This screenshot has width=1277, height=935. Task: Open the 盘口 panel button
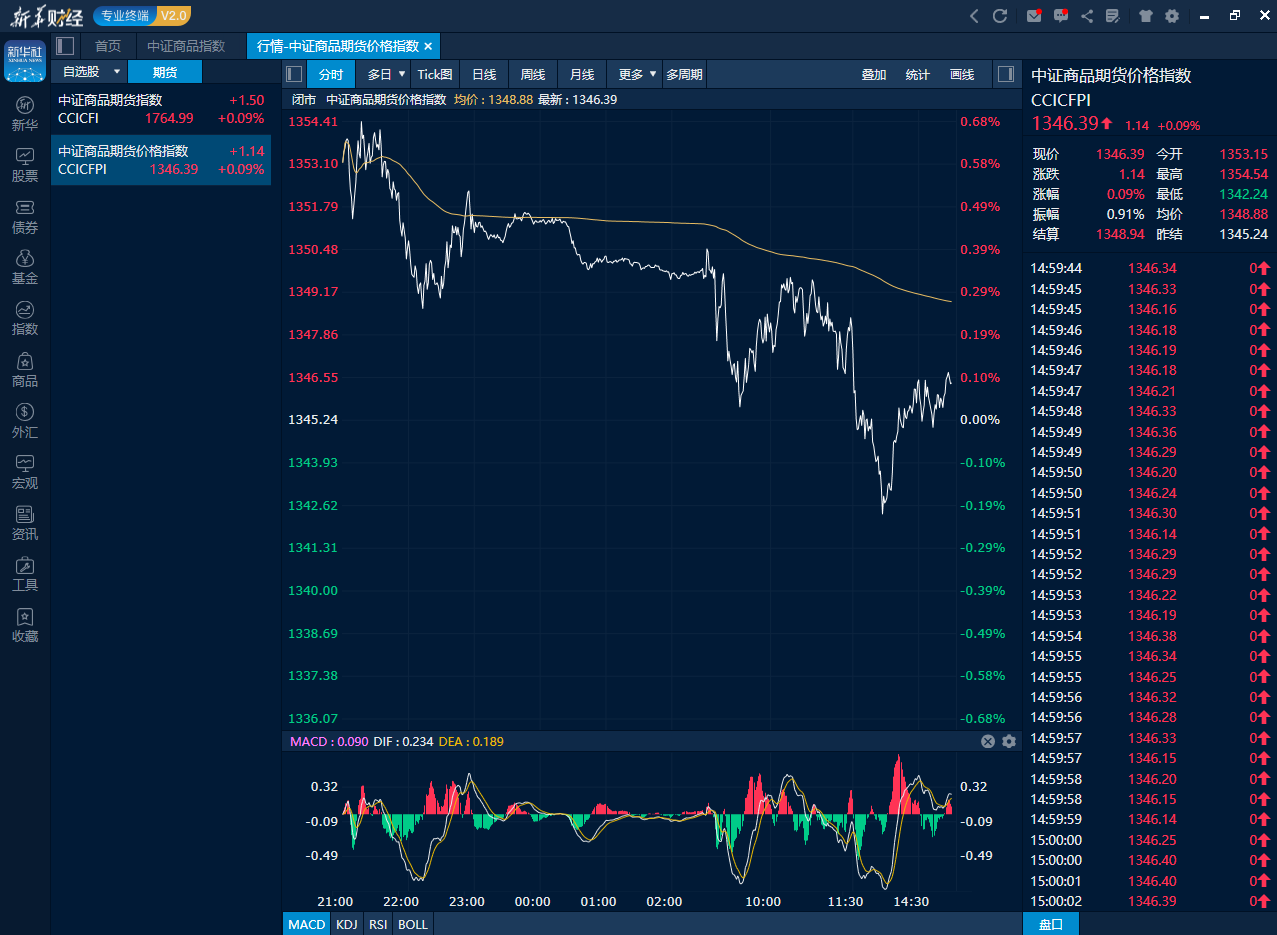tap(1050, 924)
